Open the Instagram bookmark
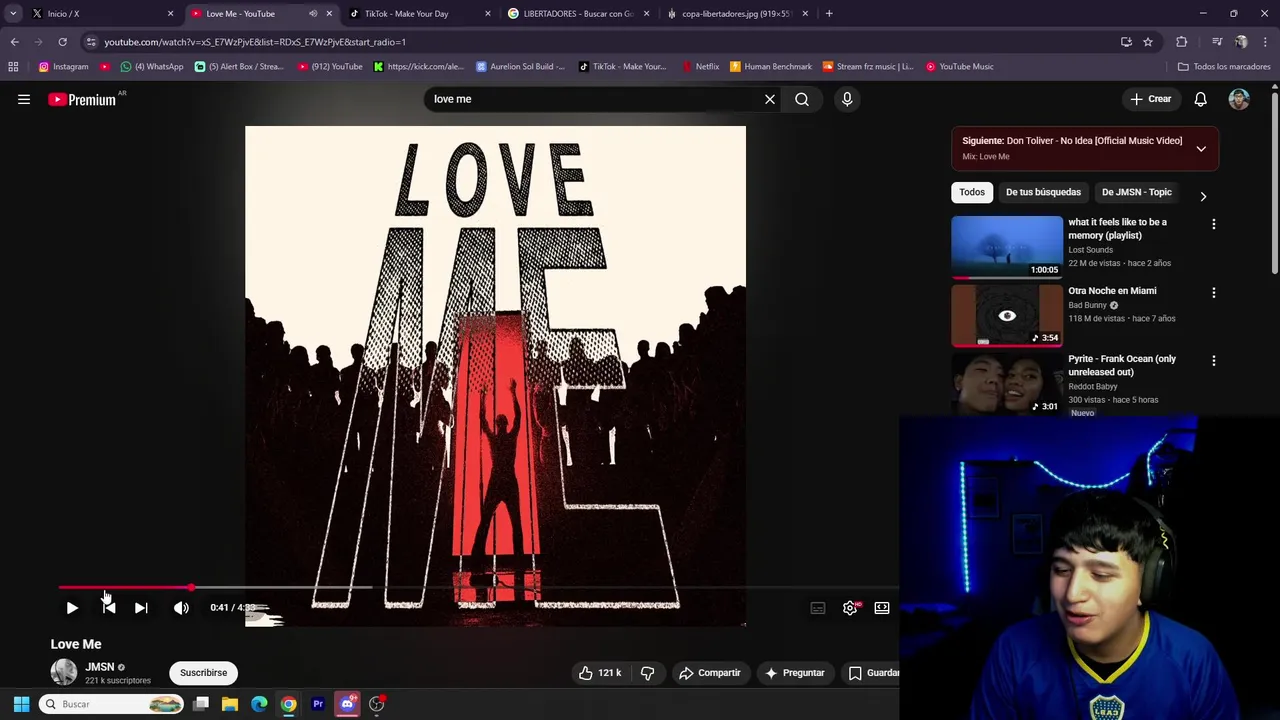 [x=63, y=67]
